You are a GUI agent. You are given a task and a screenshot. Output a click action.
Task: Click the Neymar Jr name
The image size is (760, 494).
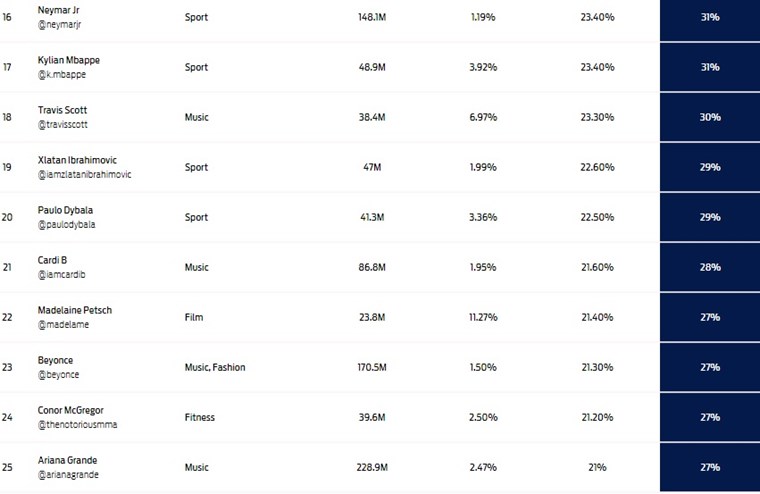point(61,10)
